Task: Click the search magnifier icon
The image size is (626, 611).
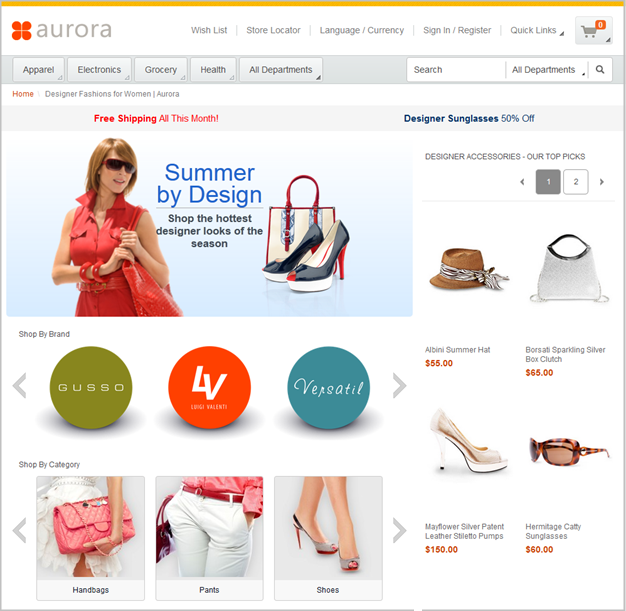Action: [x=600, y=69]
